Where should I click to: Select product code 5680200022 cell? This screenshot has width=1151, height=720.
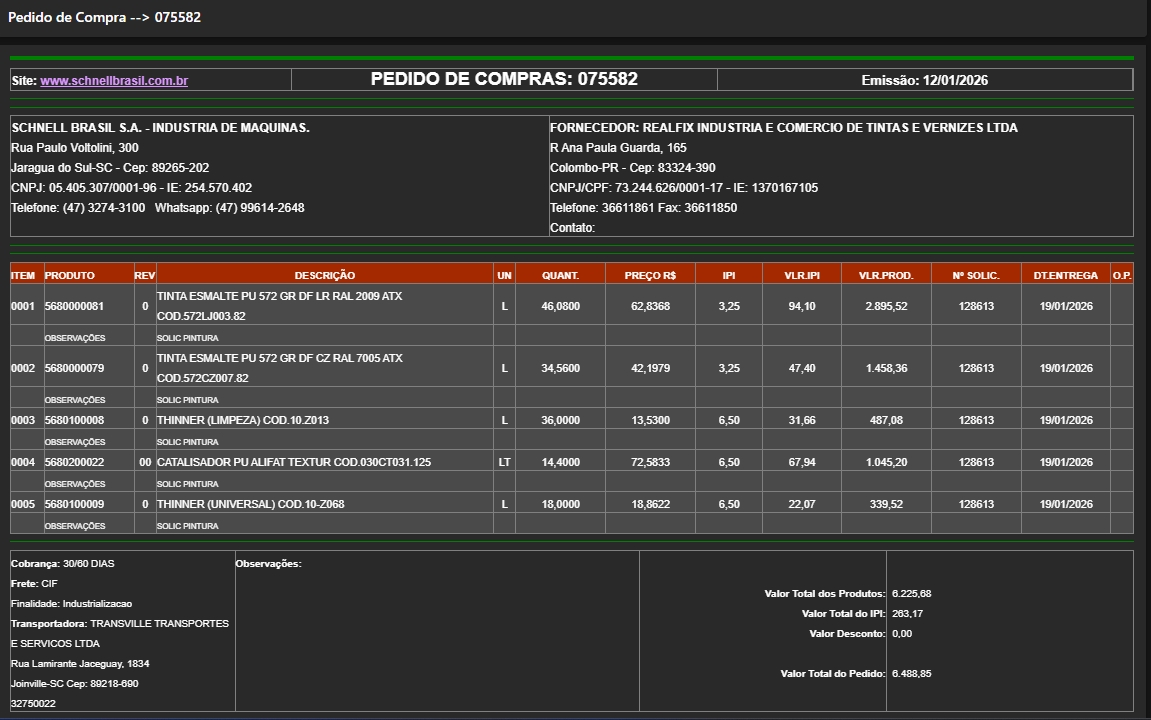click(x=74, y=462)
